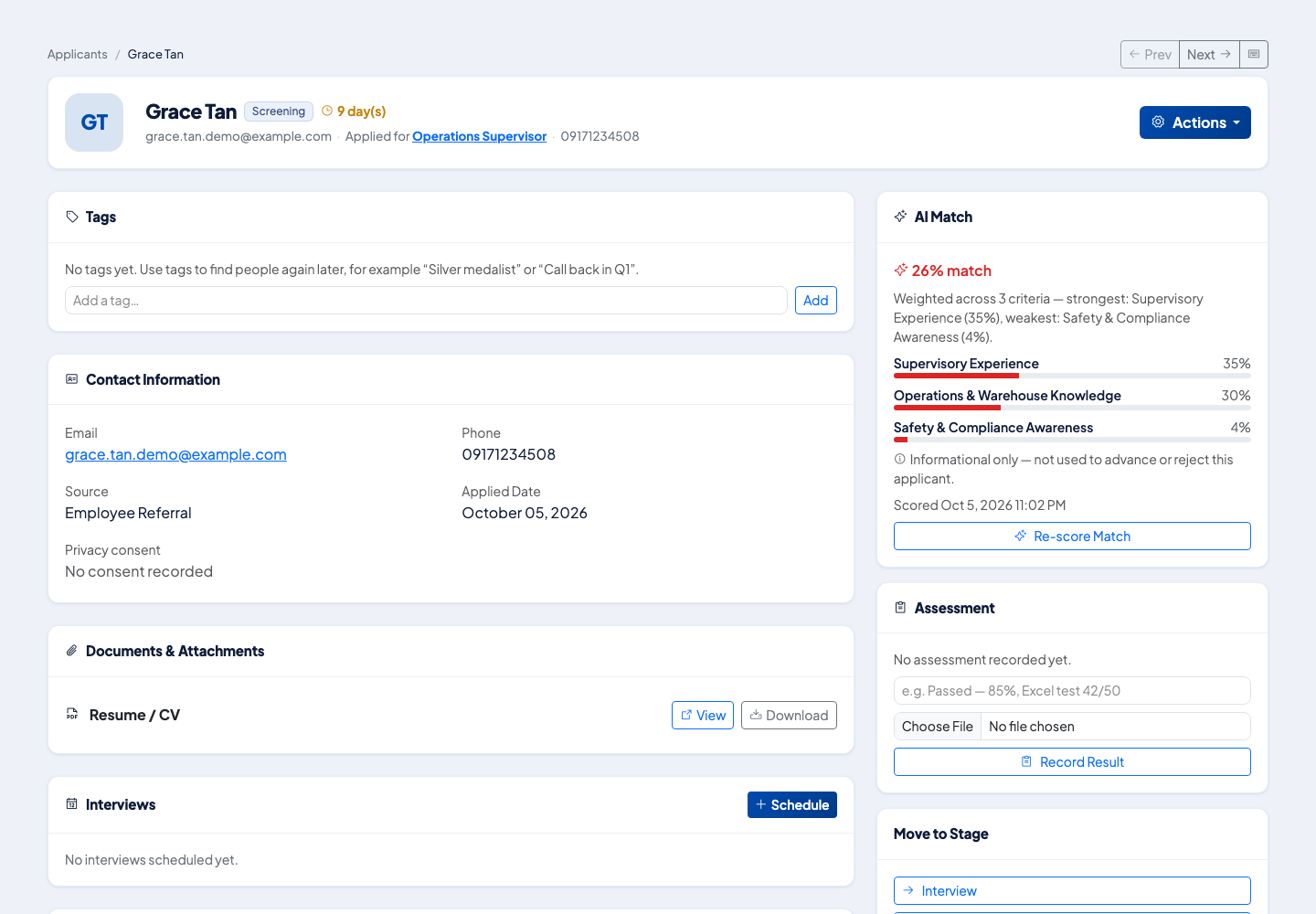Image resolution: width=1316 pixels, height=914 pixels.
Task: Click the 'Employee Referral' source value
Action: pos(128,513)
